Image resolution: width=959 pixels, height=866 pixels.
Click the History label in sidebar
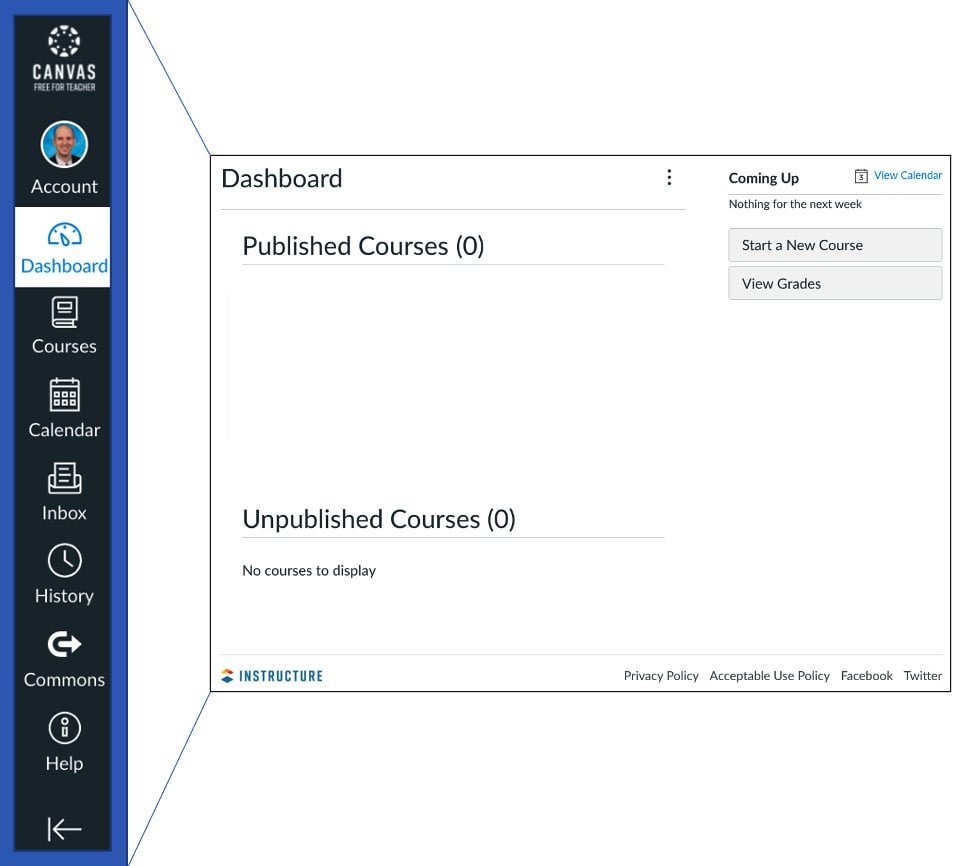click(x=64, y=596)
